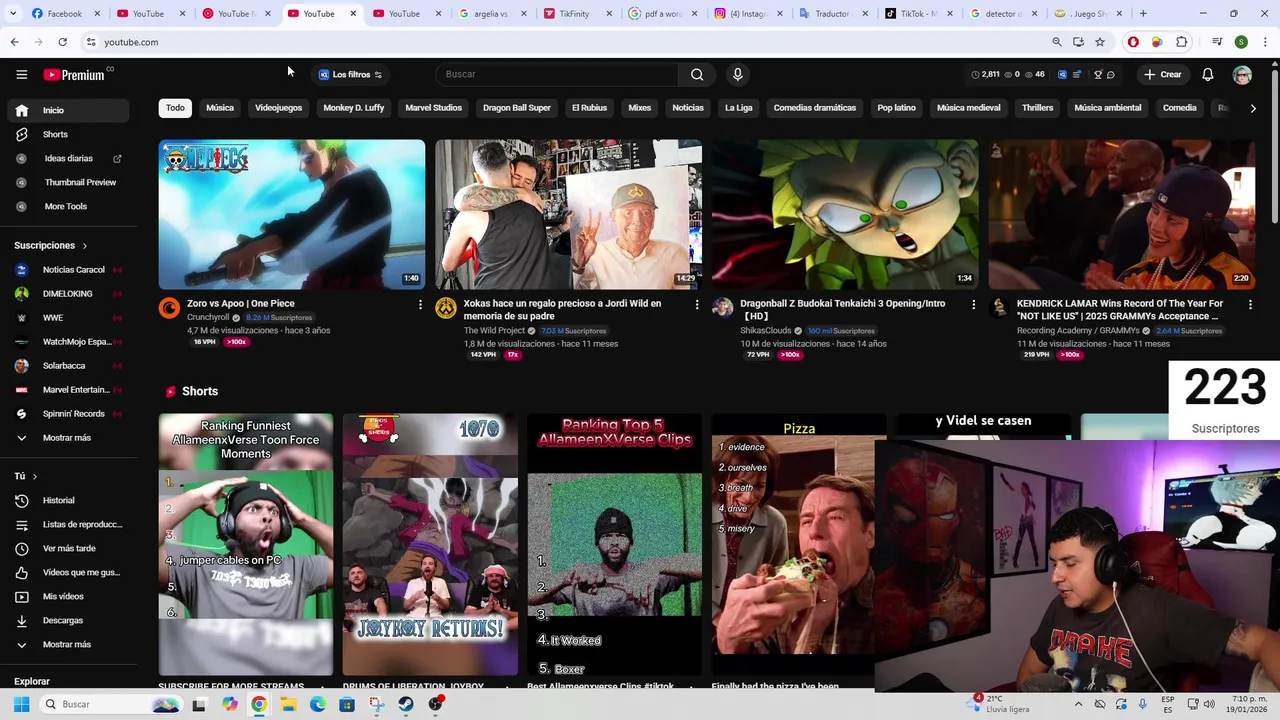Image resolution: width=1280 pixels, height=720 pixels.
Task: Show more chips with right arrow
Action: pos(1252,108)
